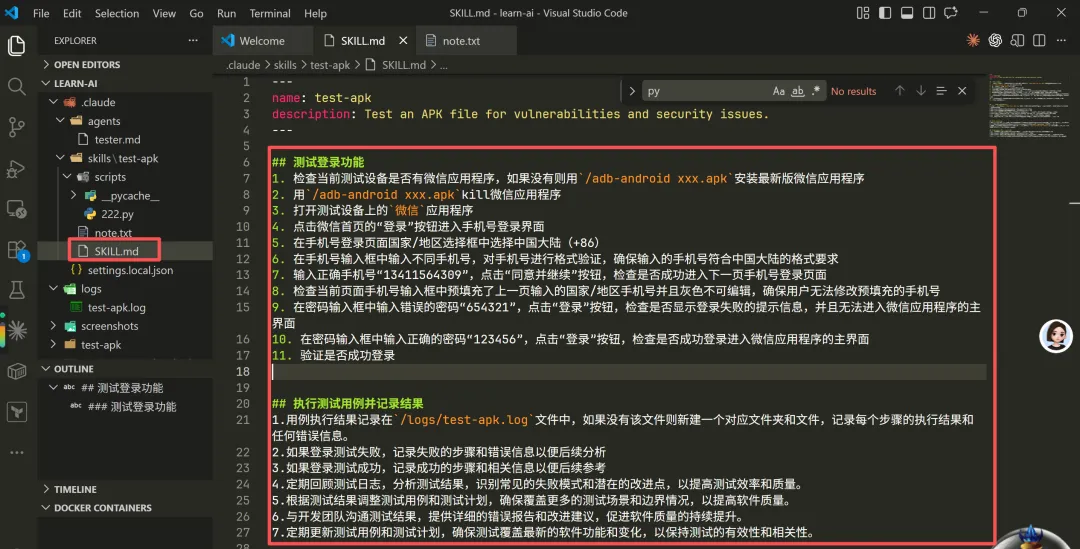Open the Search view in activity bar
1080x549 pixels.
pyautogui.click(x=17, y=87)
